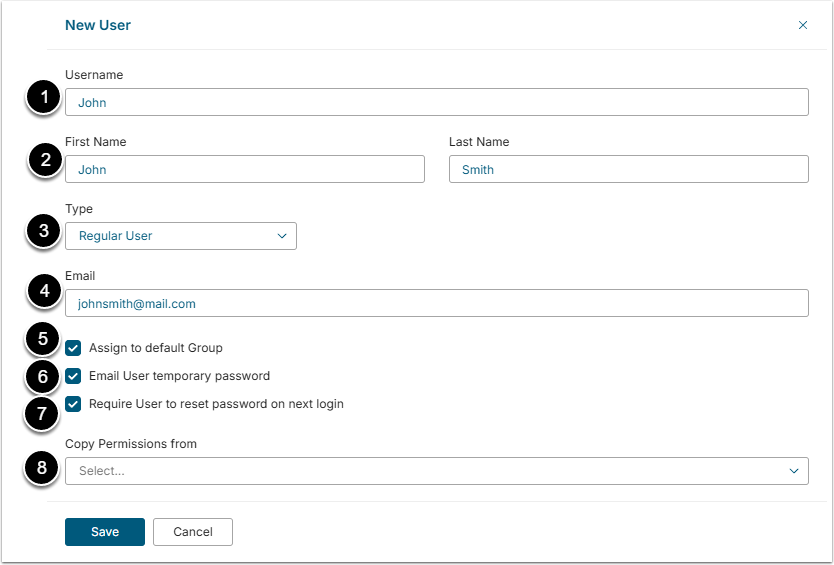The width and height of the screenshot is (834, 565).
Task: Click the numbered step 6 badge
Action: coord(42,376)
